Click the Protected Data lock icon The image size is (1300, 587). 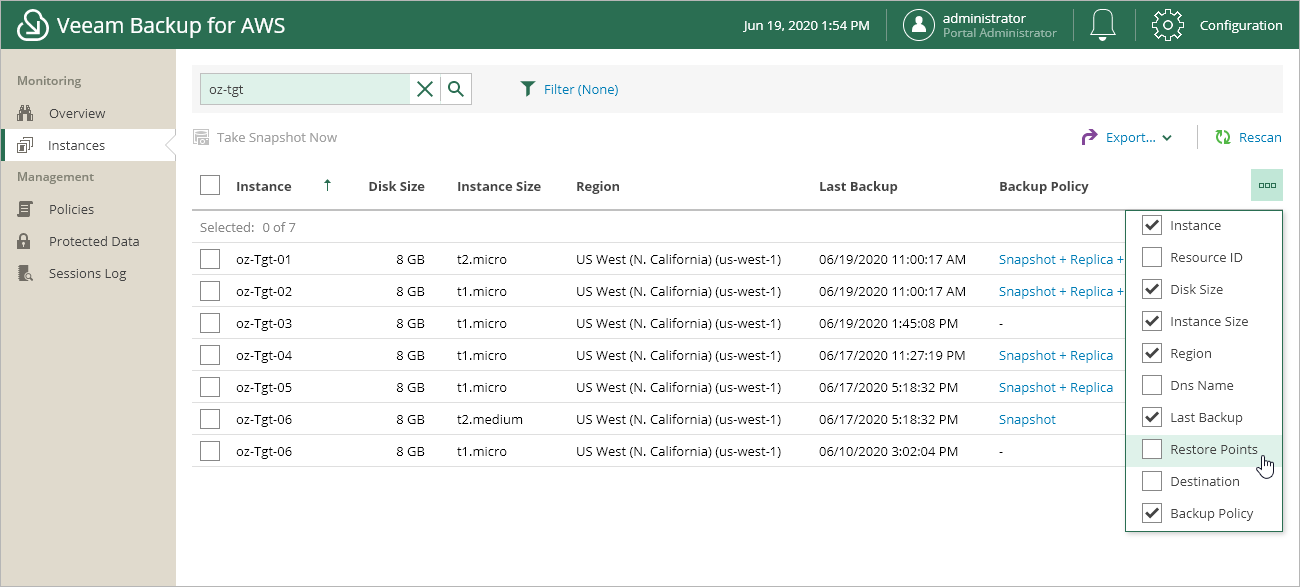pyautogui.click(x=26, y=241)
